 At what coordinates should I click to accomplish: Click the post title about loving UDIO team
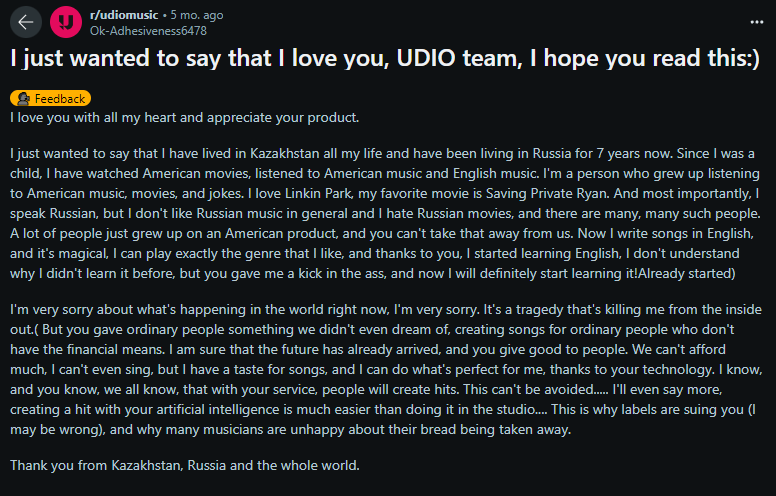[385, 58]
